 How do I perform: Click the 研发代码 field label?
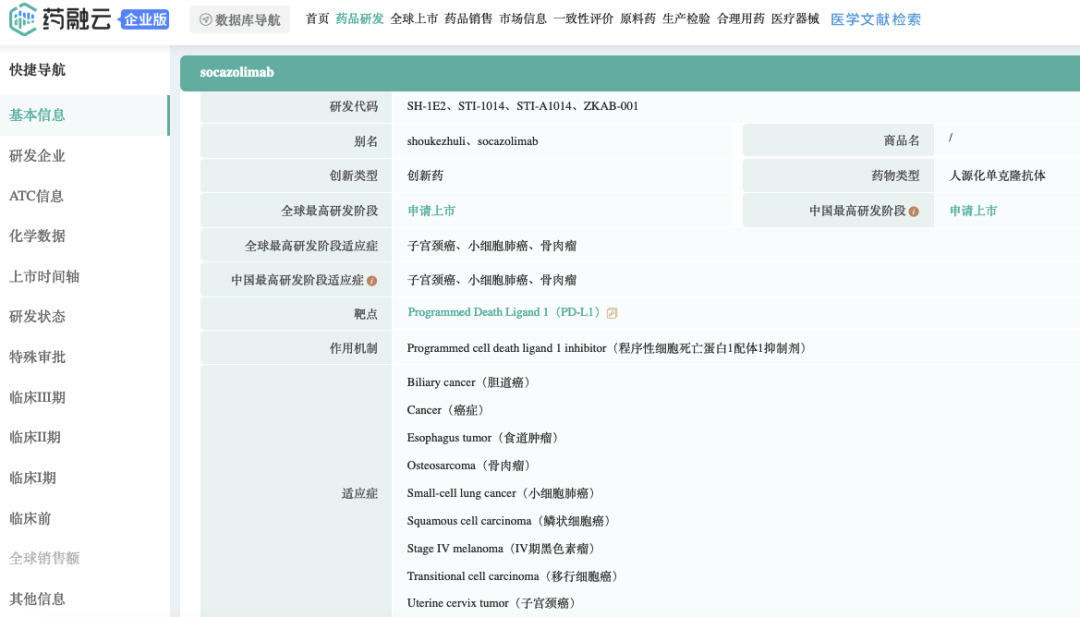[x=353, y=106]
